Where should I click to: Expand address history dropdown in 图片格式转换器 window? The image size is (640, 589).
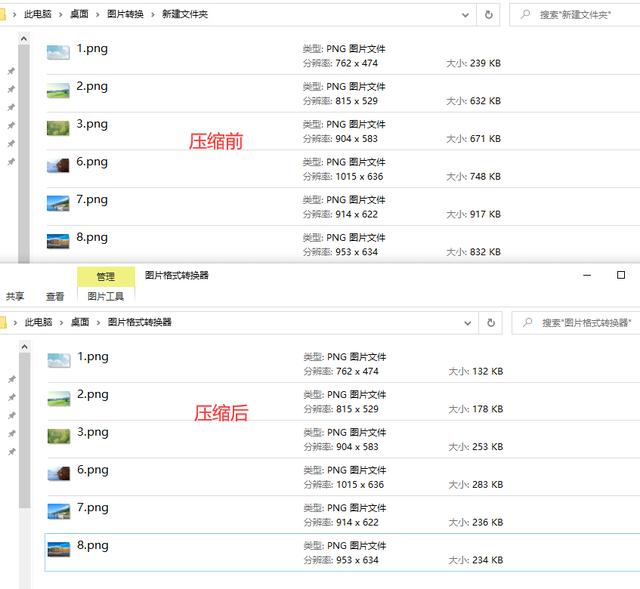(467, 323)
